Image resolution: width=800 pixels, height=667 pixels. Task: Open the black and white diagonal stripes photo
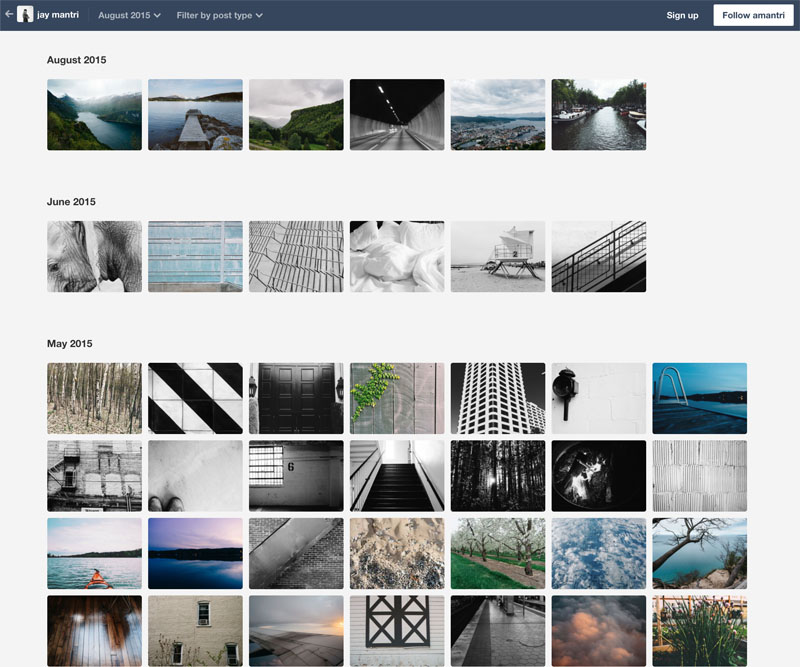pos(195,398)
